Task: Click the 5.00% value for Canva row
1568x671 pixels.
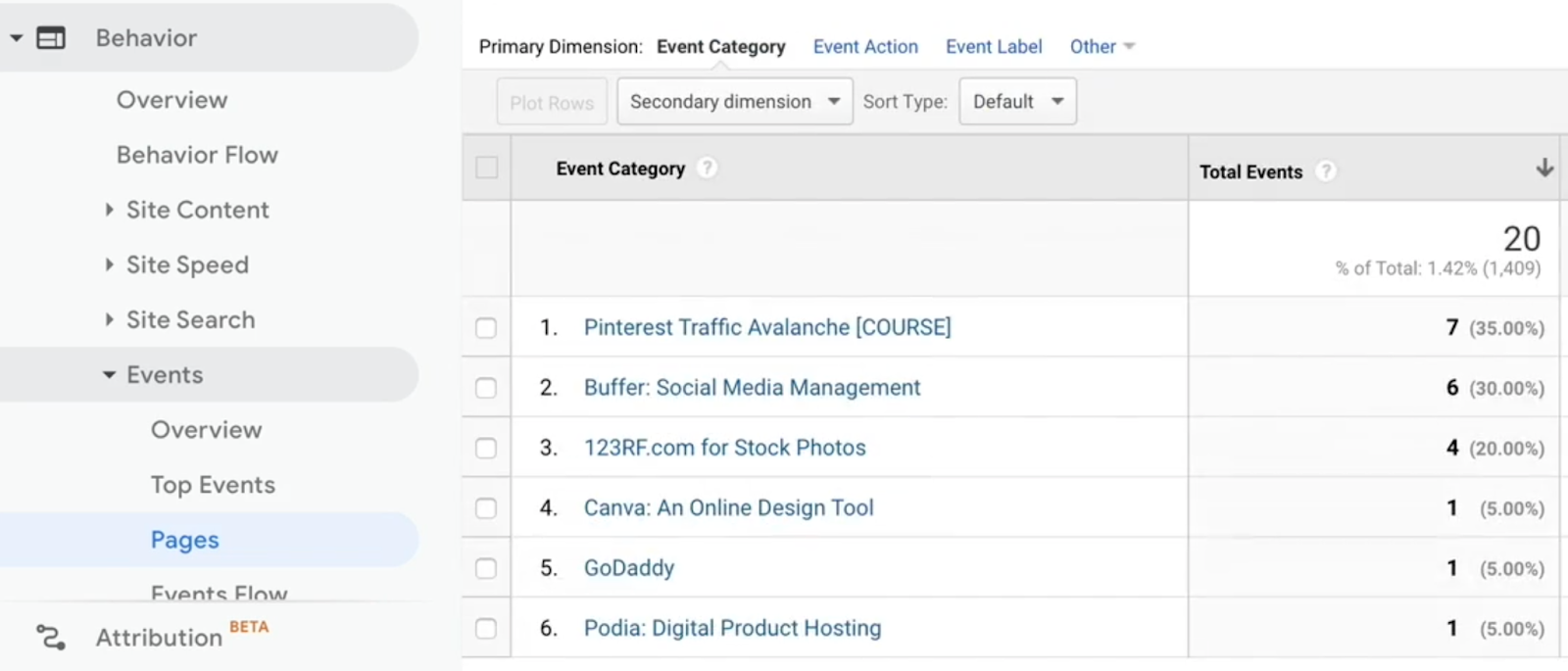Action: pos(1512,508)
